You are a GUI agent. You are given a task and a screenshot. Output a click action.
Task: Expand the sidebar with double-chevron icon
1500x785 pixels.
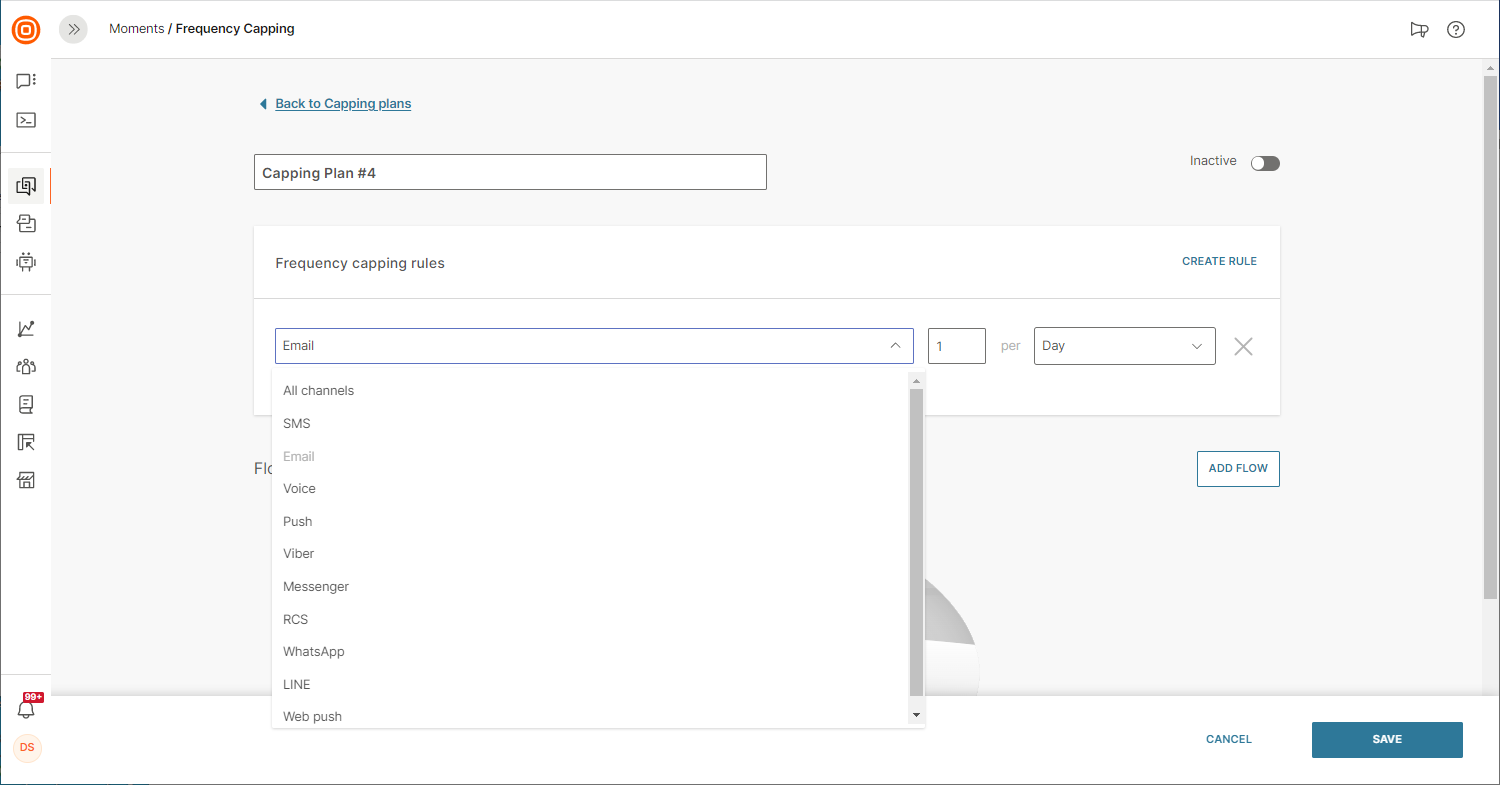pyautogui.click(x=73, y=30)
